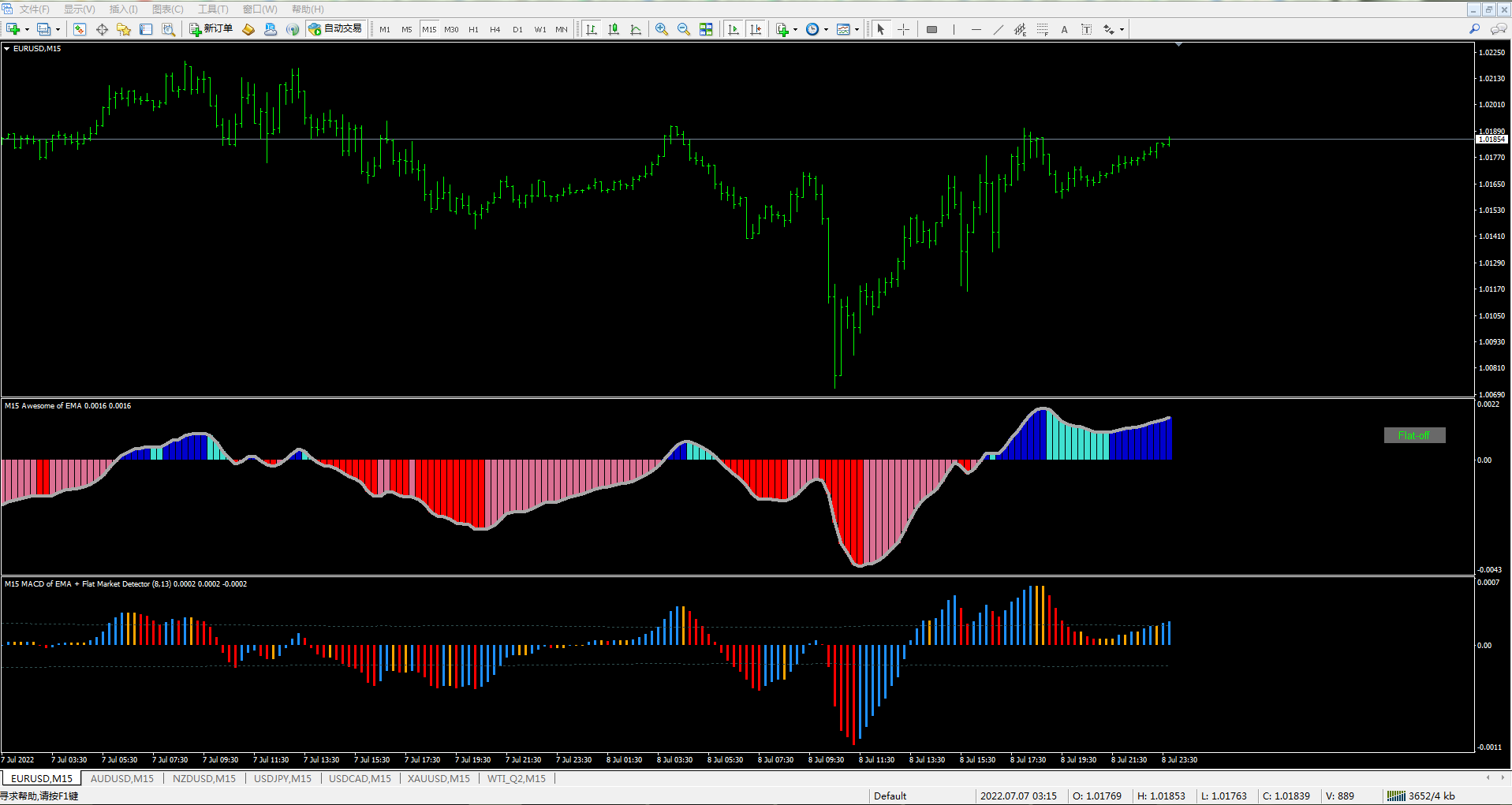Expand the Templates dropdown arrow

pos(857,29)
